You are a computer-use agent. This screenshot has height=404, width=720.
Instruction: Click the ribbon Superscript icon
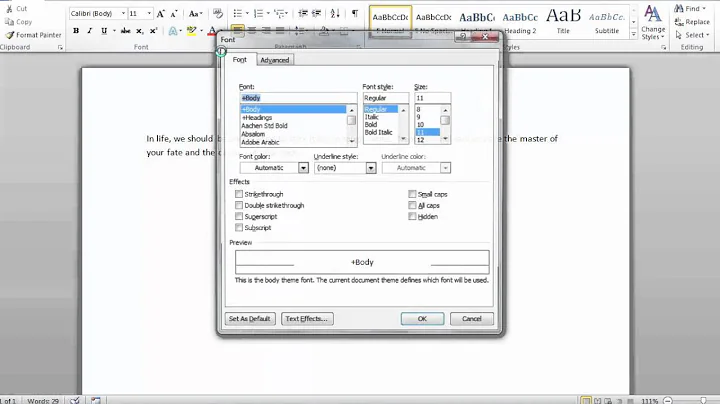(x=153, y=31)
